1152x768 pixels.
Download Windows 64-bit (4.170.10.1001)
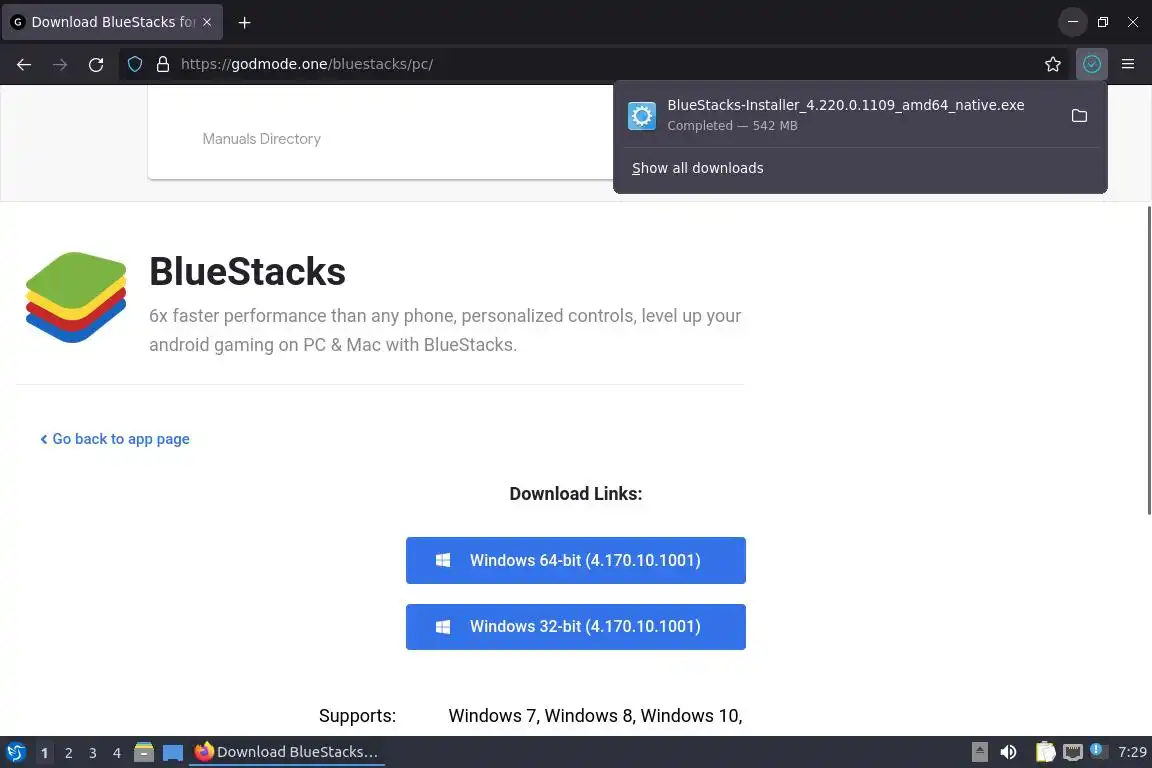pyautogui.click(x=575, y=561)
